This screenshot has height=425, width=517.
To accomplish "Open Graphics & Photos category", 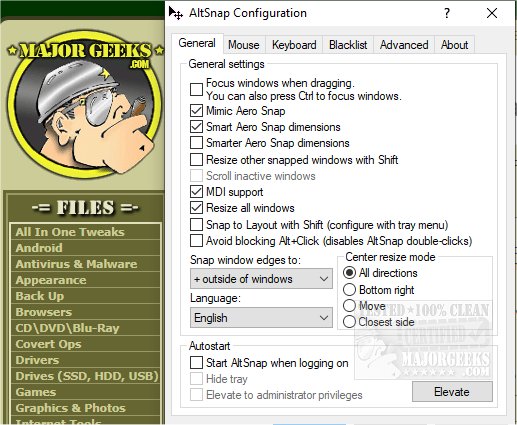I will (71, 408).
